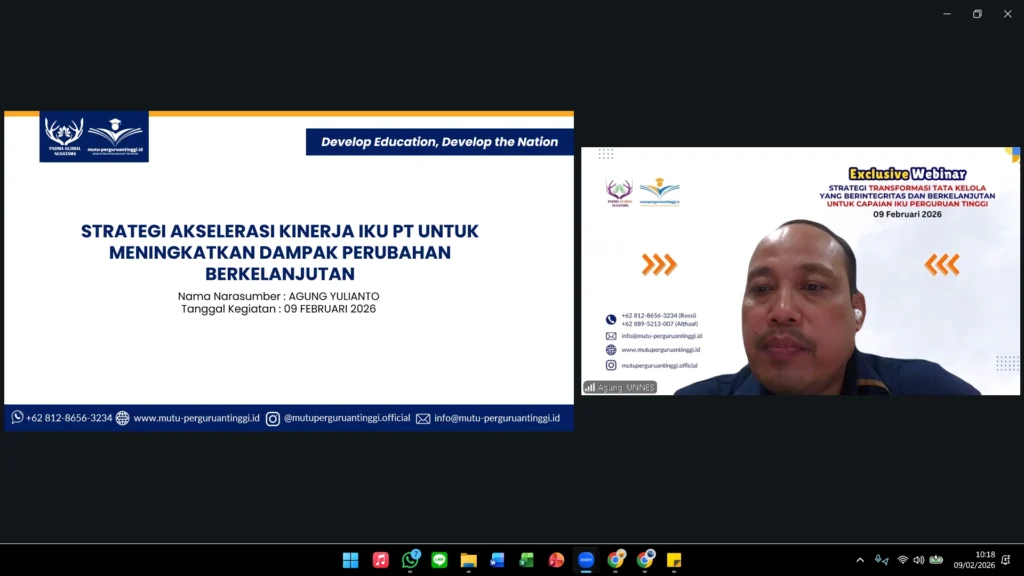The image size is (1024, 576).
Task: Switch to Microsoft Excel
Action: pos(527,560)
